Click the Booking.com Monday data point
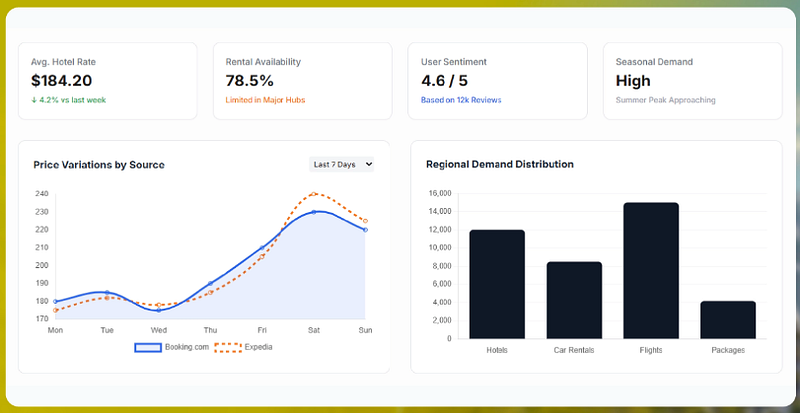The width and height of the screenshot is (800, 413). tap(55, 301)
